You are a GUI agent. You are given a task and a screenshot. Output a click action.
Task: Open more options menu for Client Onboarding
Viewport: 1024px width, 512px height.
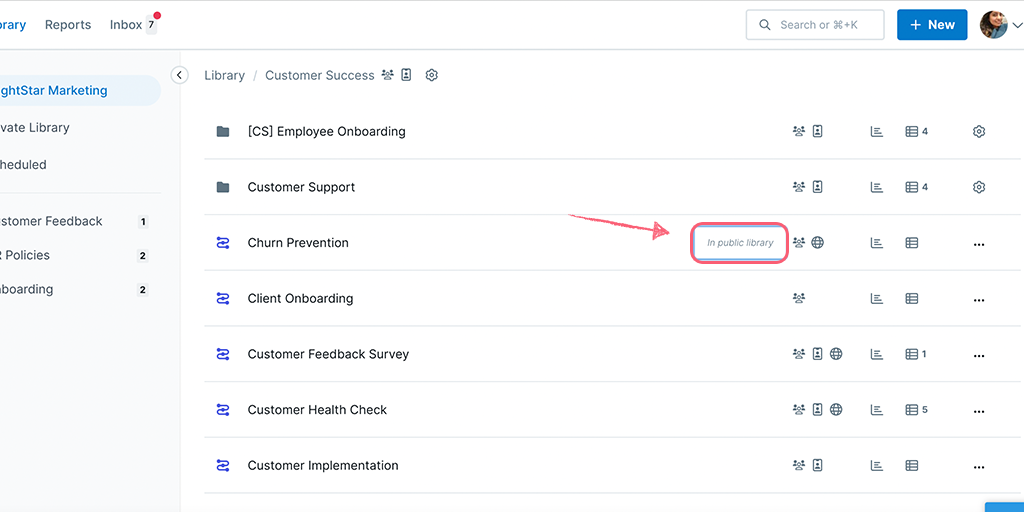point(979,299)
